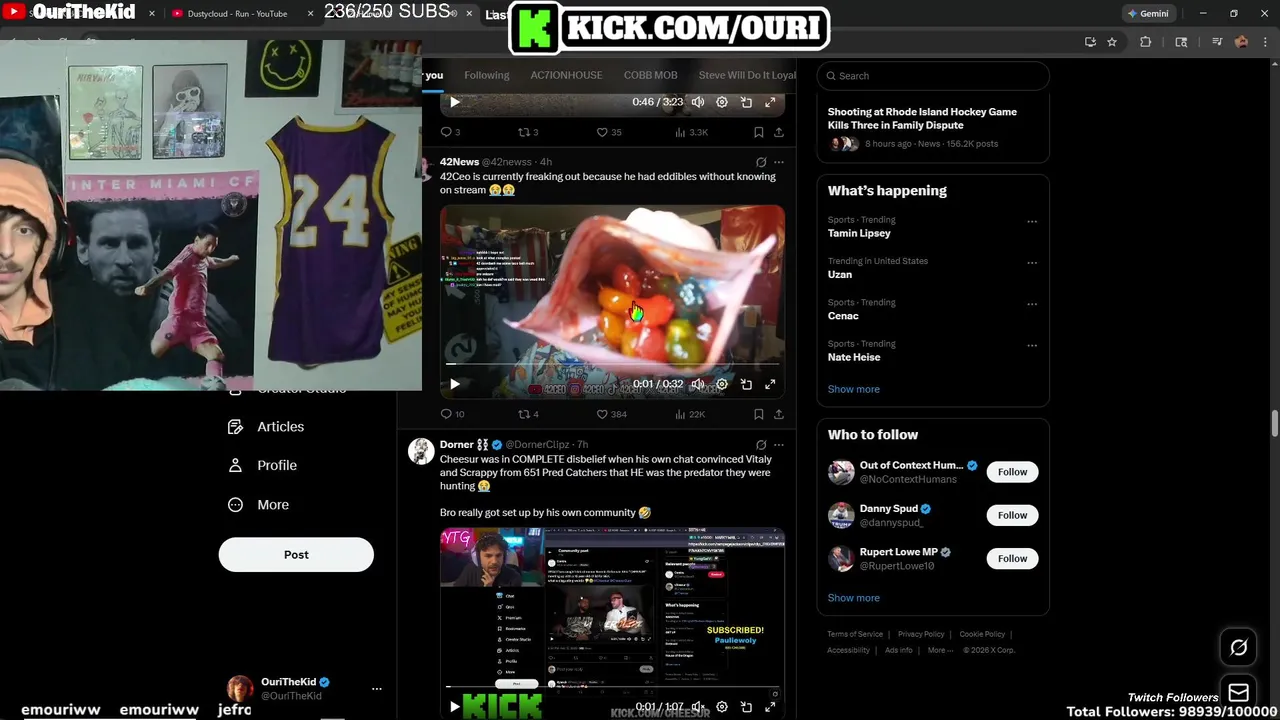The image size is (1280, 720).
Task: Open options for Cenac trend
Action: click(1032, 304)
